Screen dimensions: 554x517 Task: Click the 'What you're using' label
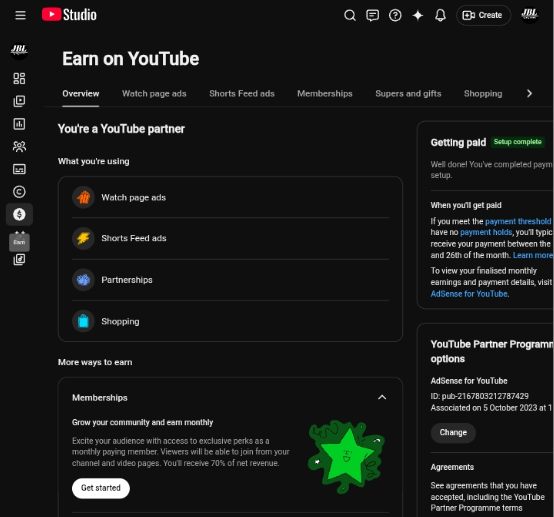[94, 161]
